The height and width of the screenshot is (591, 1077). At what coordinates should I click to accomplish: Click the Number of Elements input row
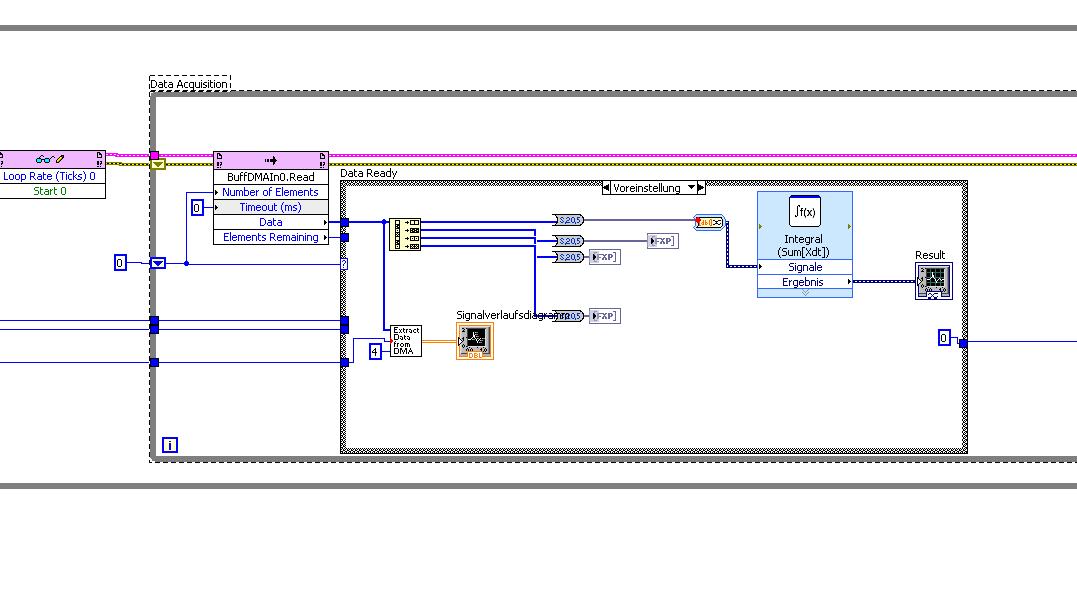pos(271,192)
